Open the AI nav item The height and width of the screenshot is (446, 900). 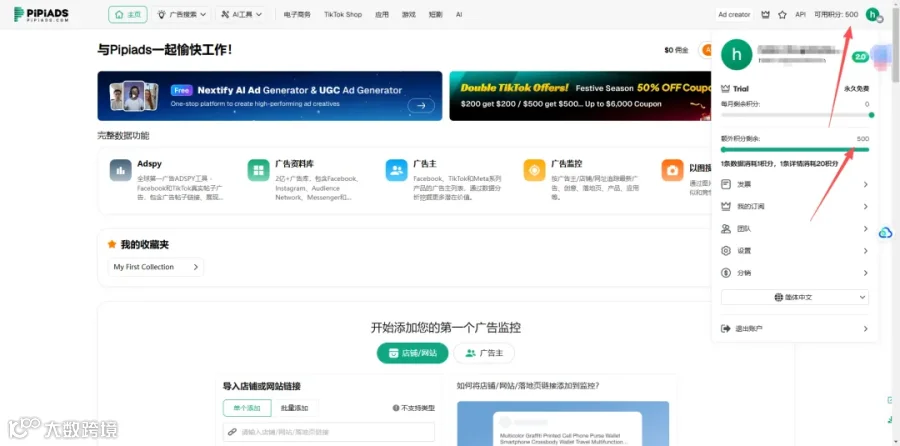459,14
